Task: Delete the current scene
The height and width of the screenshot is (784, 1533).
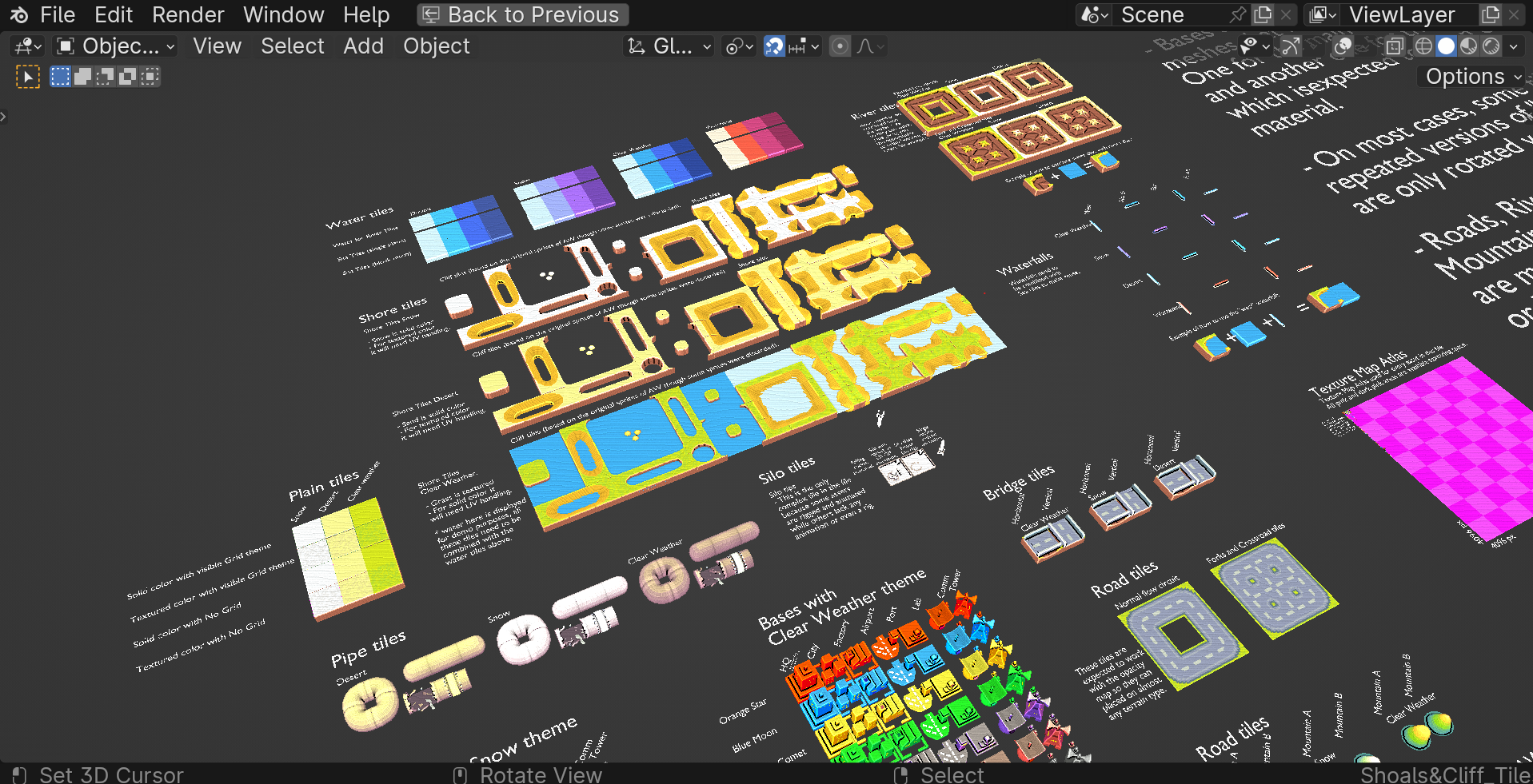Action: pos(1286,15)
